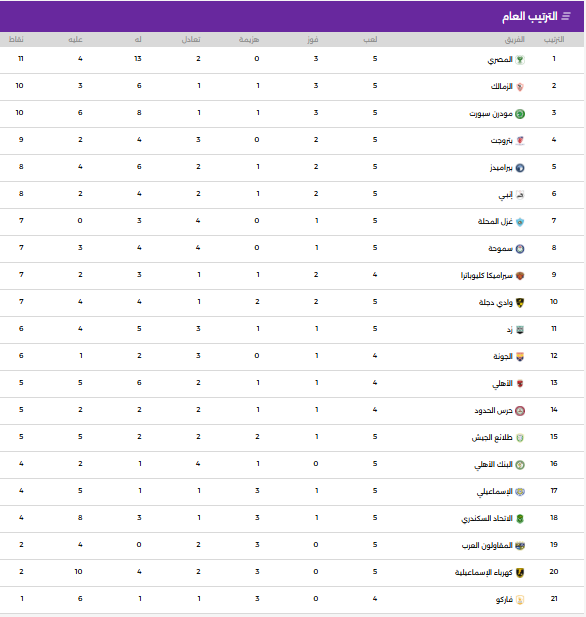Screen dimensions: 586x617
Task: Click مودرن سبورت's 8 goals-for value
Action: [x=139, y=113]
